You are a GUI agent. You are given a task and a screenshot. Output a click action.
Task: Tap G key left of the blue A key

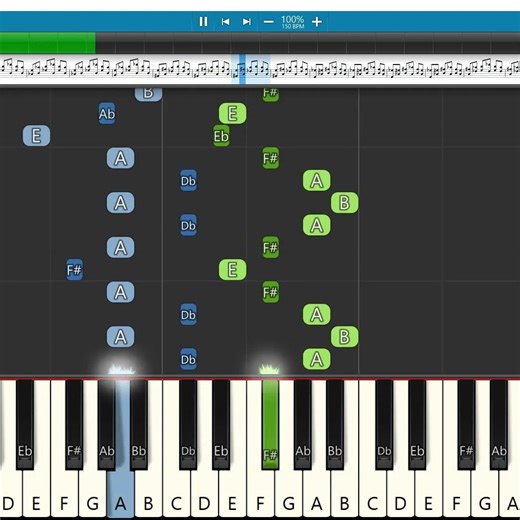[x=92, y=493]
